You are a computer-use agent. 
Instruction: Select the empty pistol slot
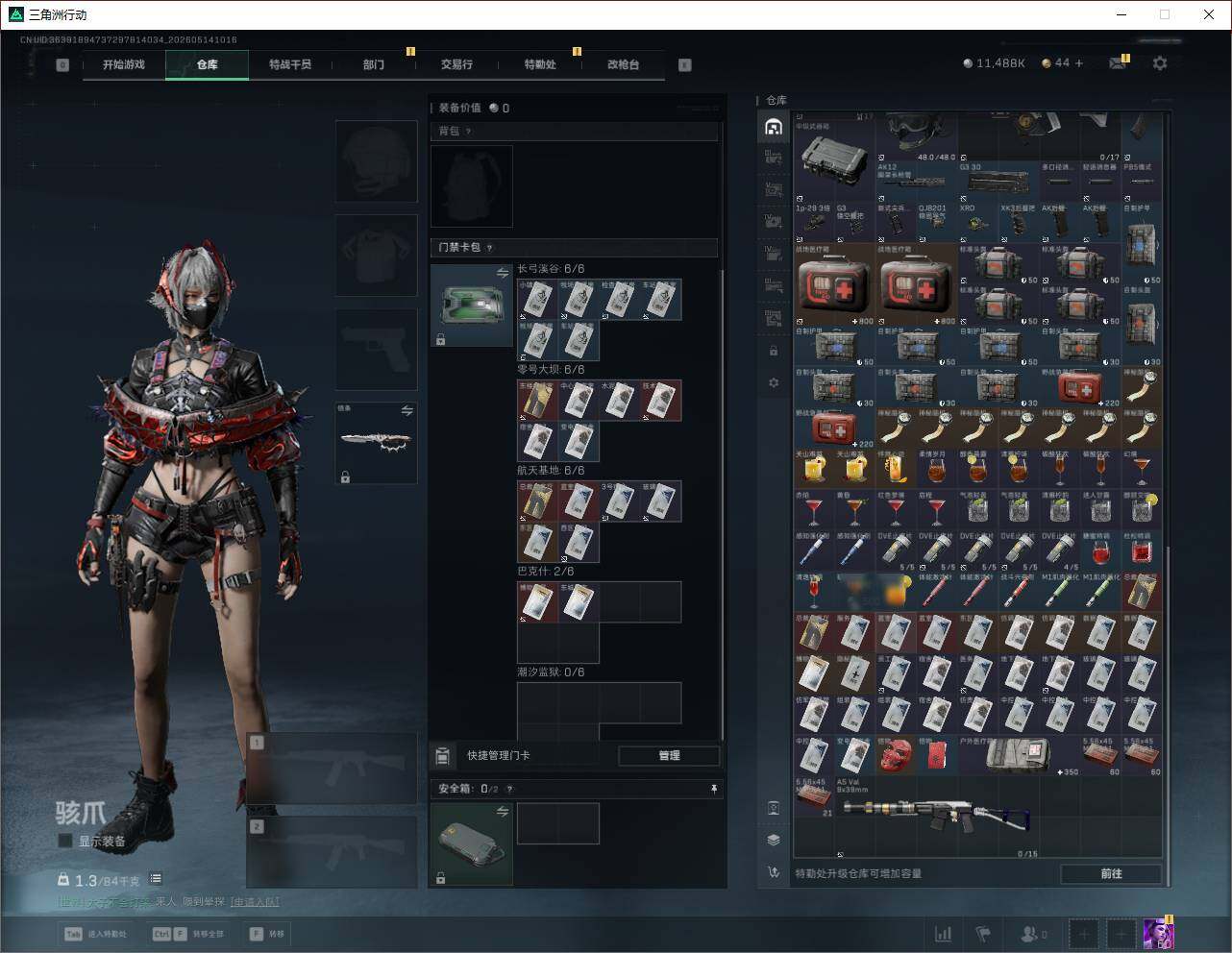pyautogui.click(x=376, y=349)
